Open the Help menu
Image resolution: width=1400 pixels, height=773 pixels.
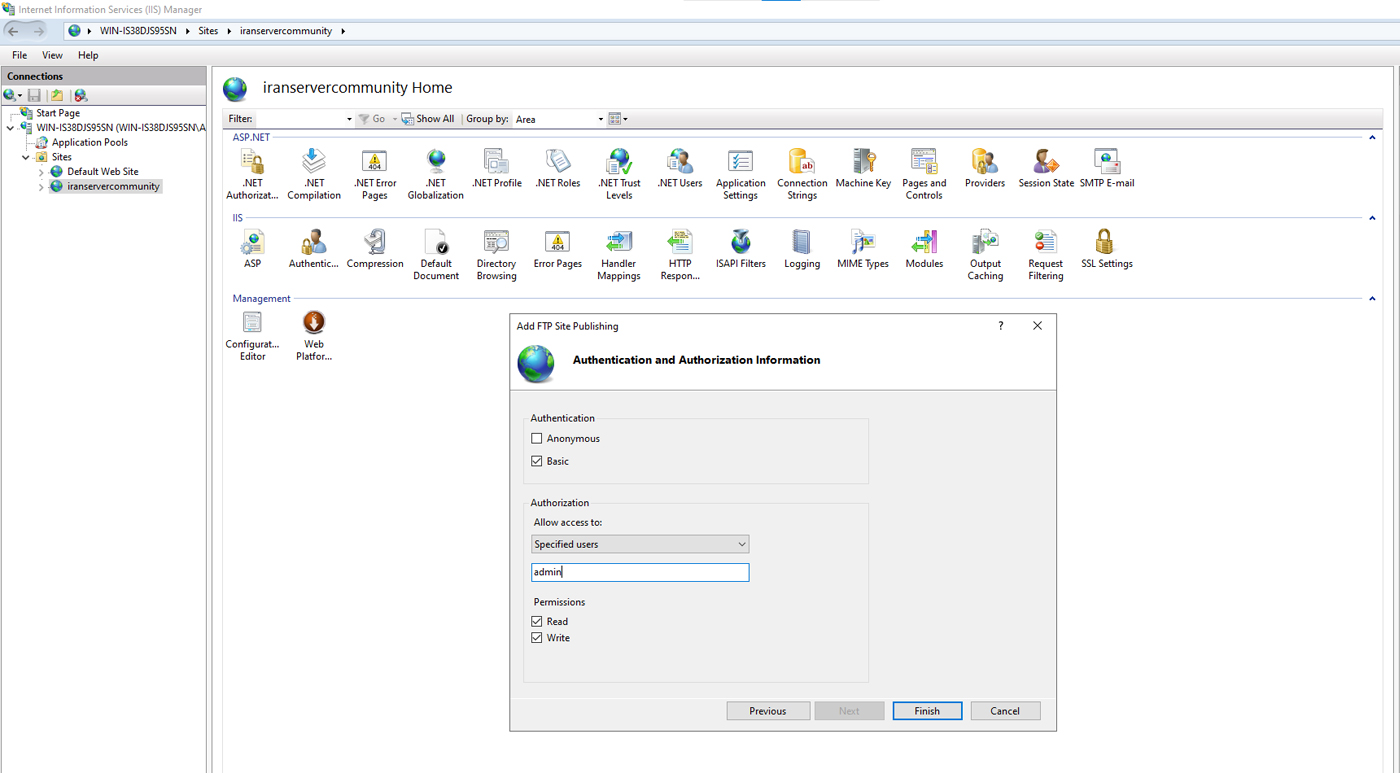tap(88, 55)
